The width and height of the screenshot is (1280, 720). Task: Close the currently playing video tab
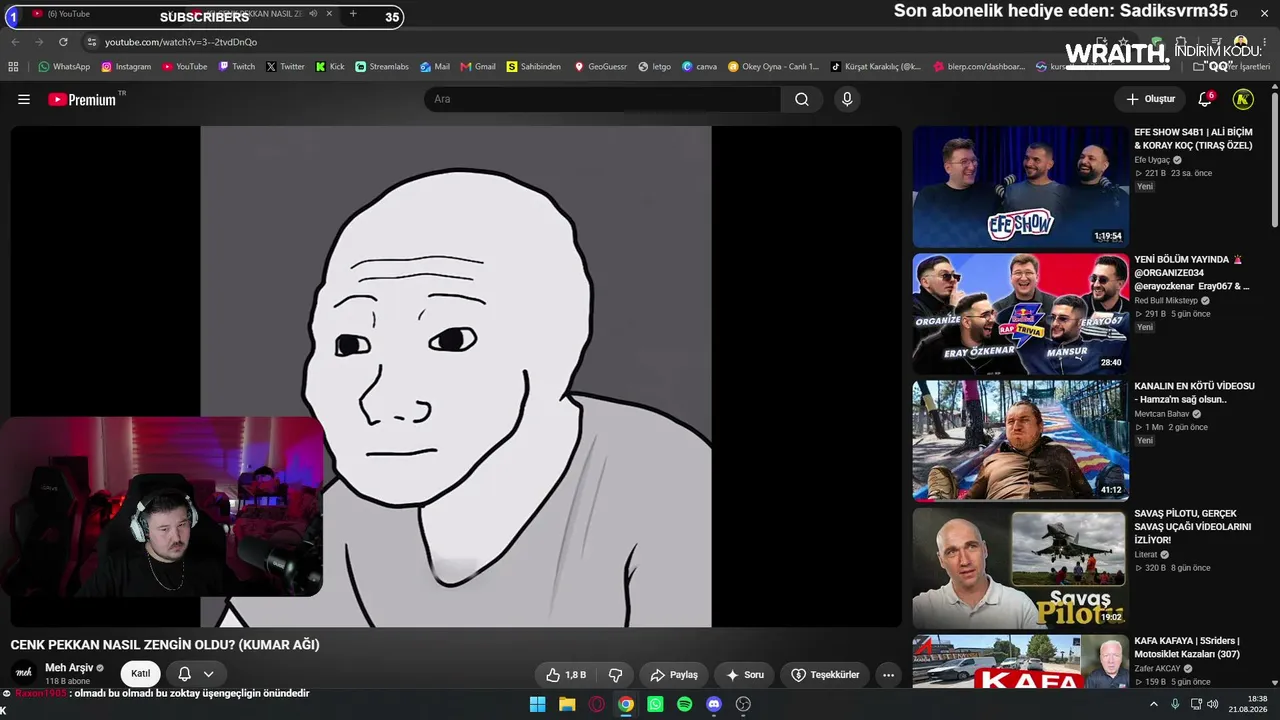click(x=330, y=14)
